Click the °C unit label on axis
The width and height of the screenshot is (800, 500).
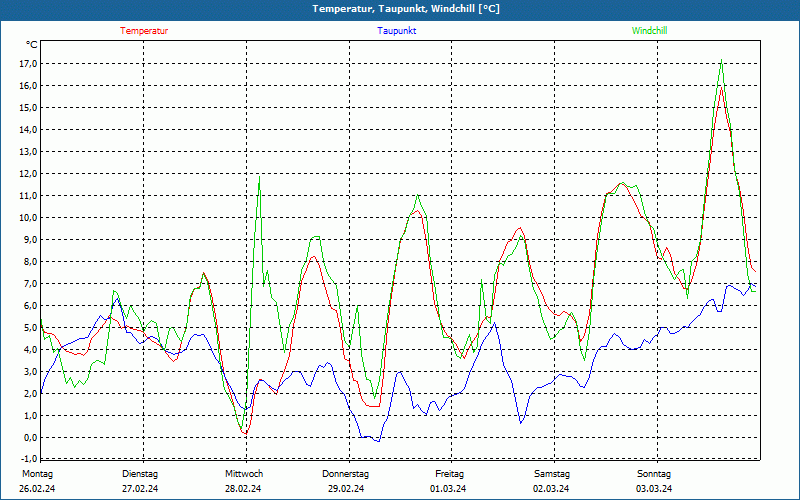coord(32,45)
